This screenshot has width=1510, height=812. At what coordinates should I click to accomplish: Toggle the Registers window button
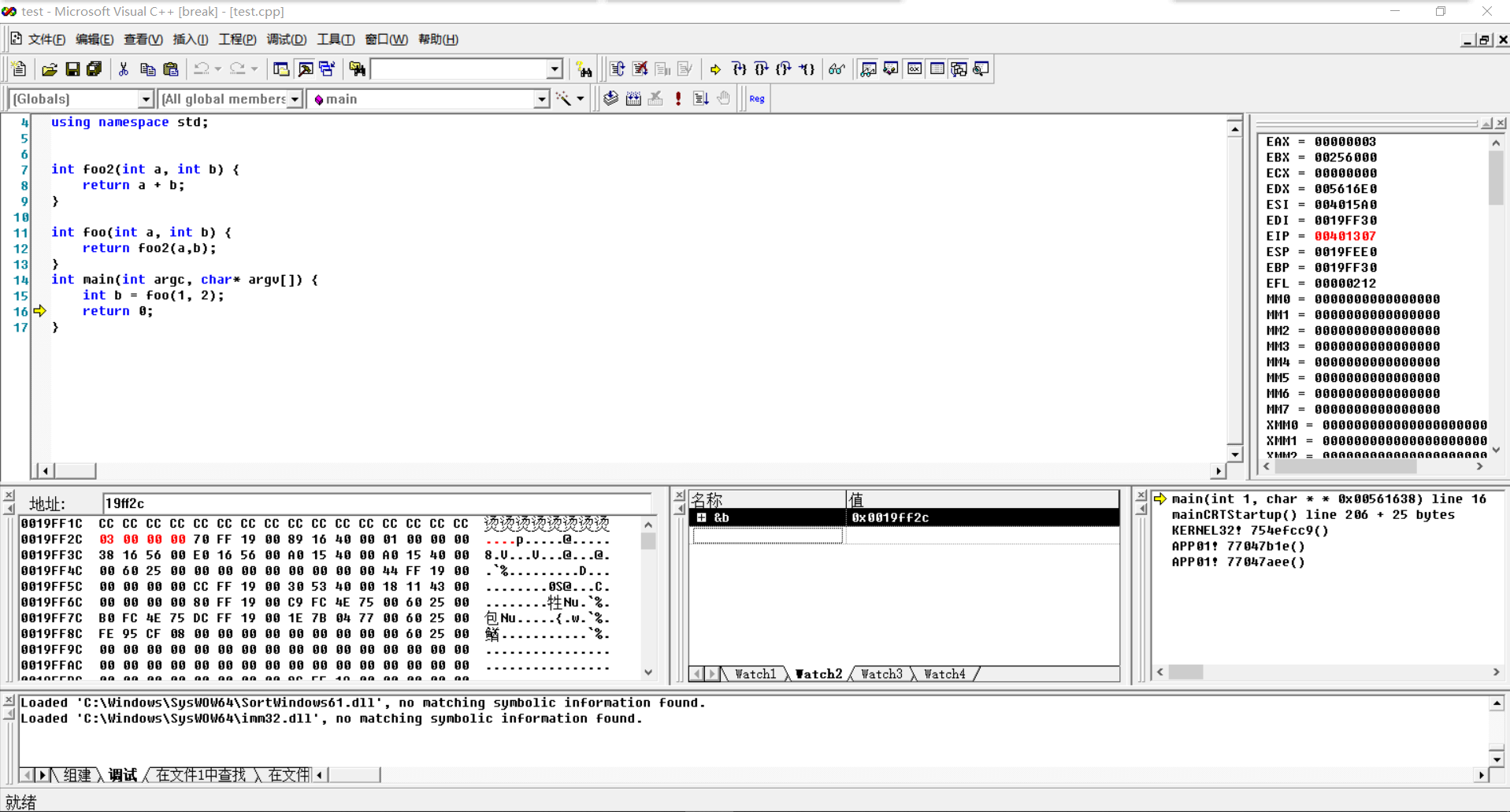[x=914, y=69]
